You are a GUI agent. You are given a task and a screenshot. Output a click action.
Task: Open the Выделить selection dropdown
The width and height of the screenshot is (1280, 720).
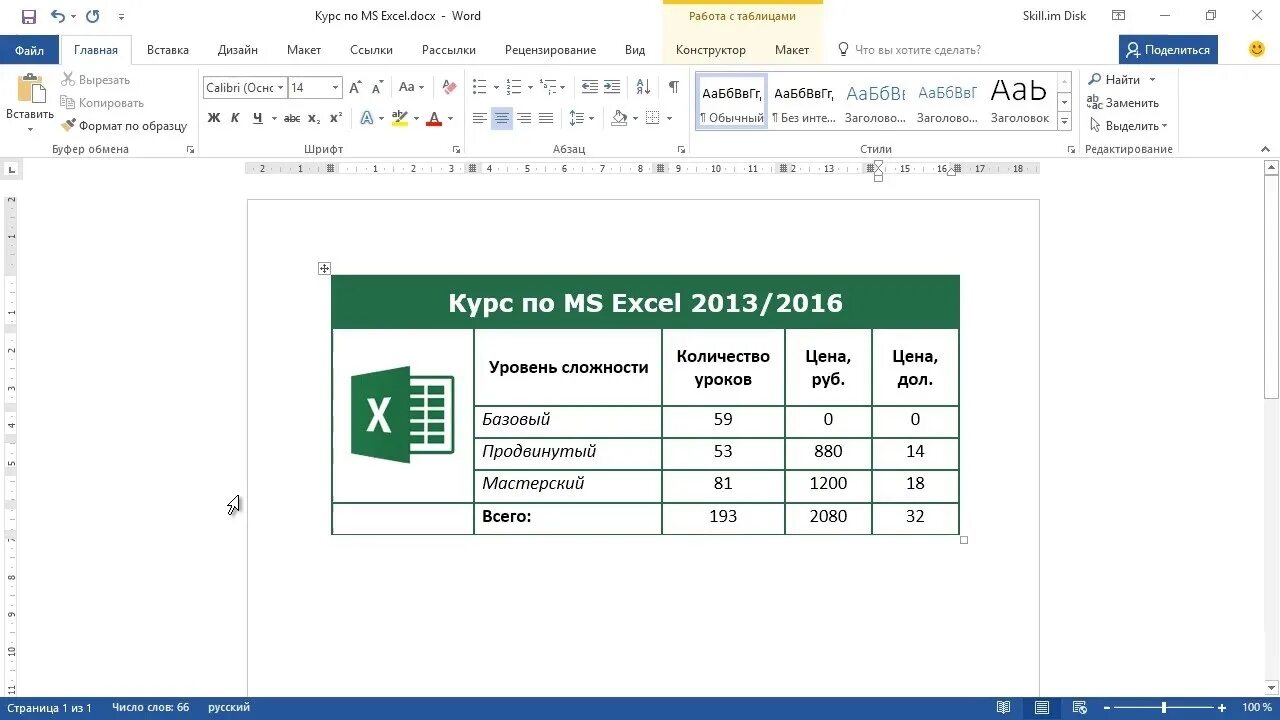1128,126
